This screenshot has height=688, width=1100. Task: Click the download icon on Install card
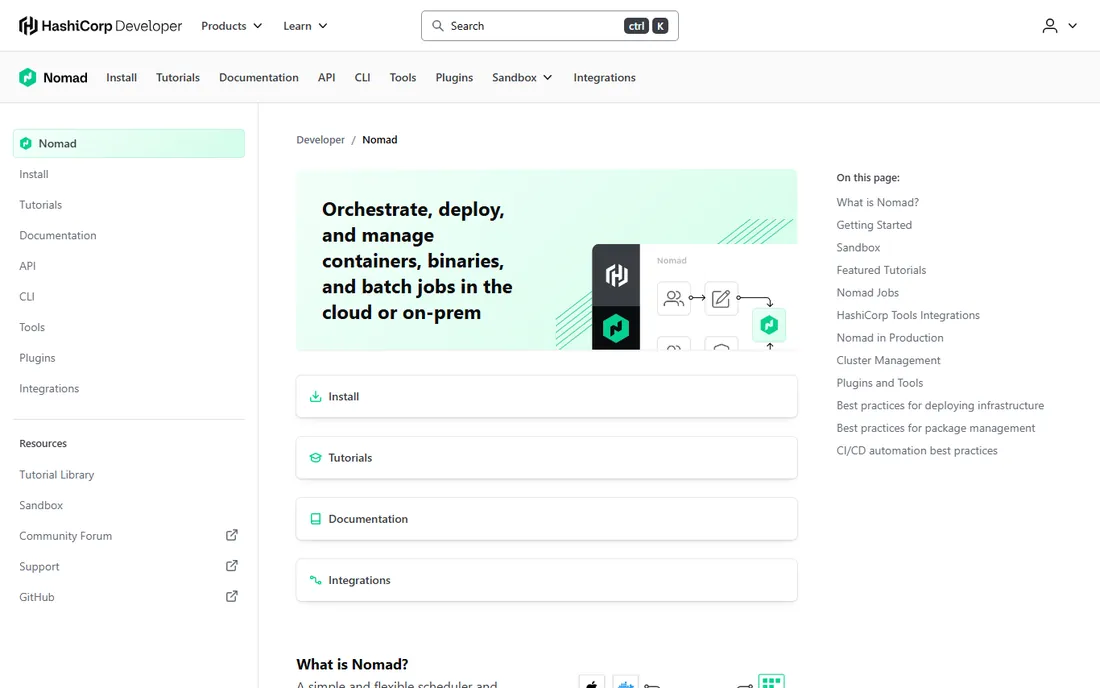click(316, 396)
